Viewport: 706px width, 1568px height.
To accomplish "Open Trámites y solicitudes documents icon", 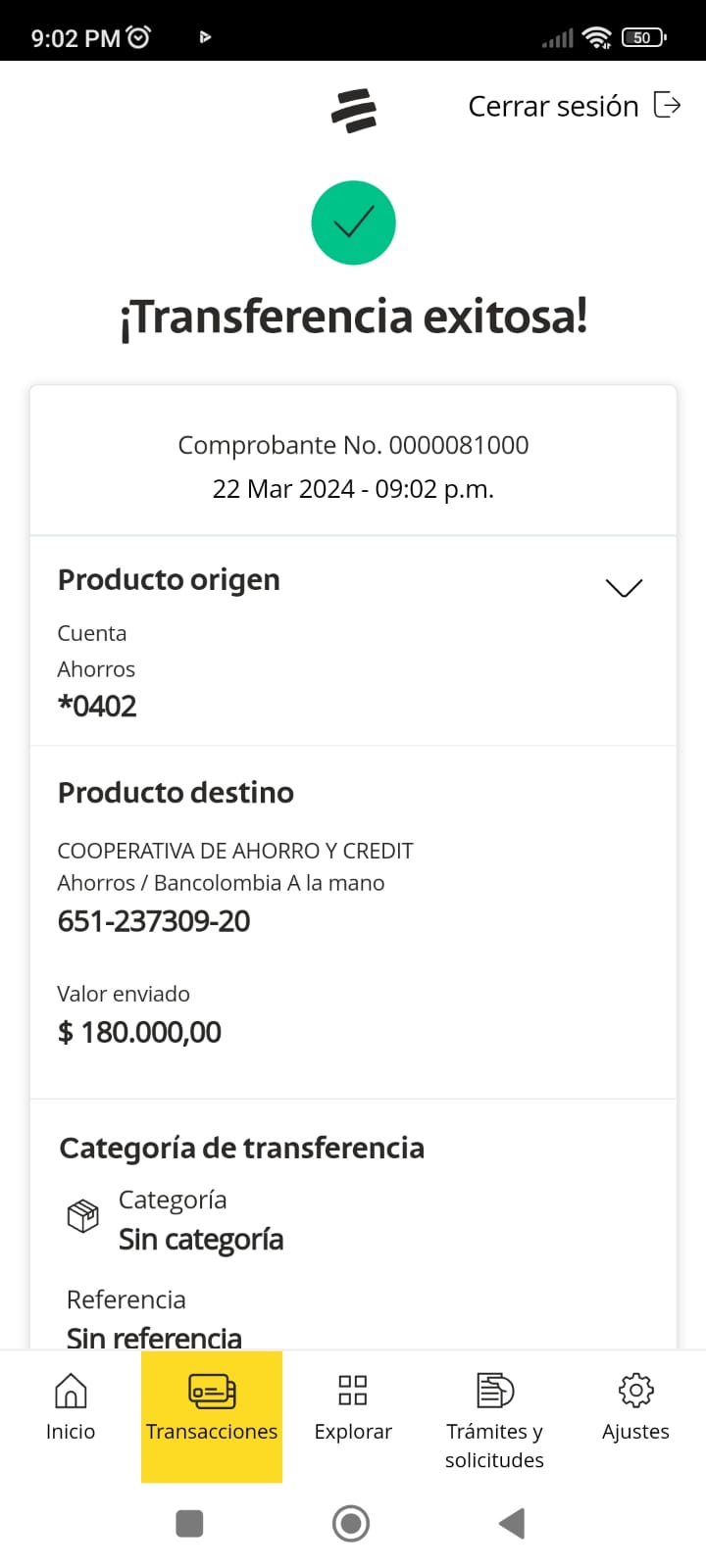I will tap(494, 1391).
